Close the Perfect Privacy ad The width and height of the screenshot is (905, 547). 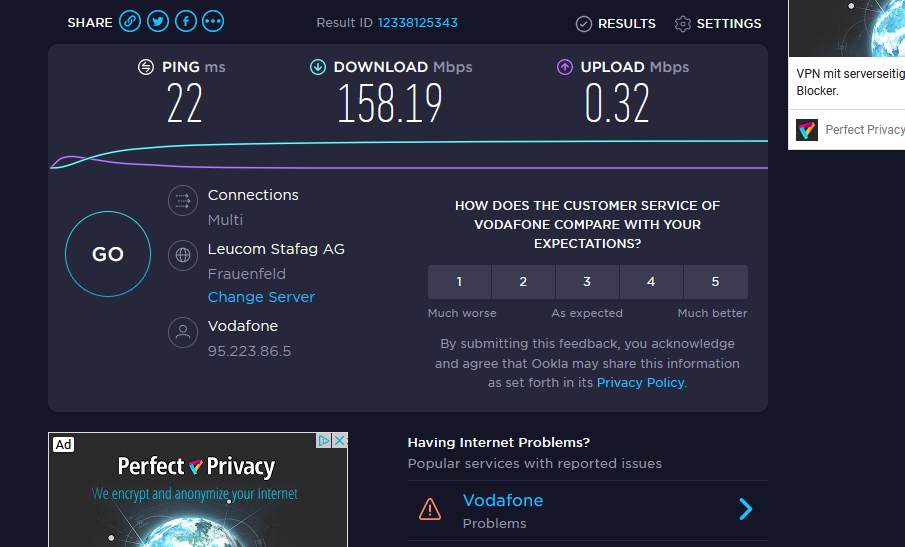[340, 441]
